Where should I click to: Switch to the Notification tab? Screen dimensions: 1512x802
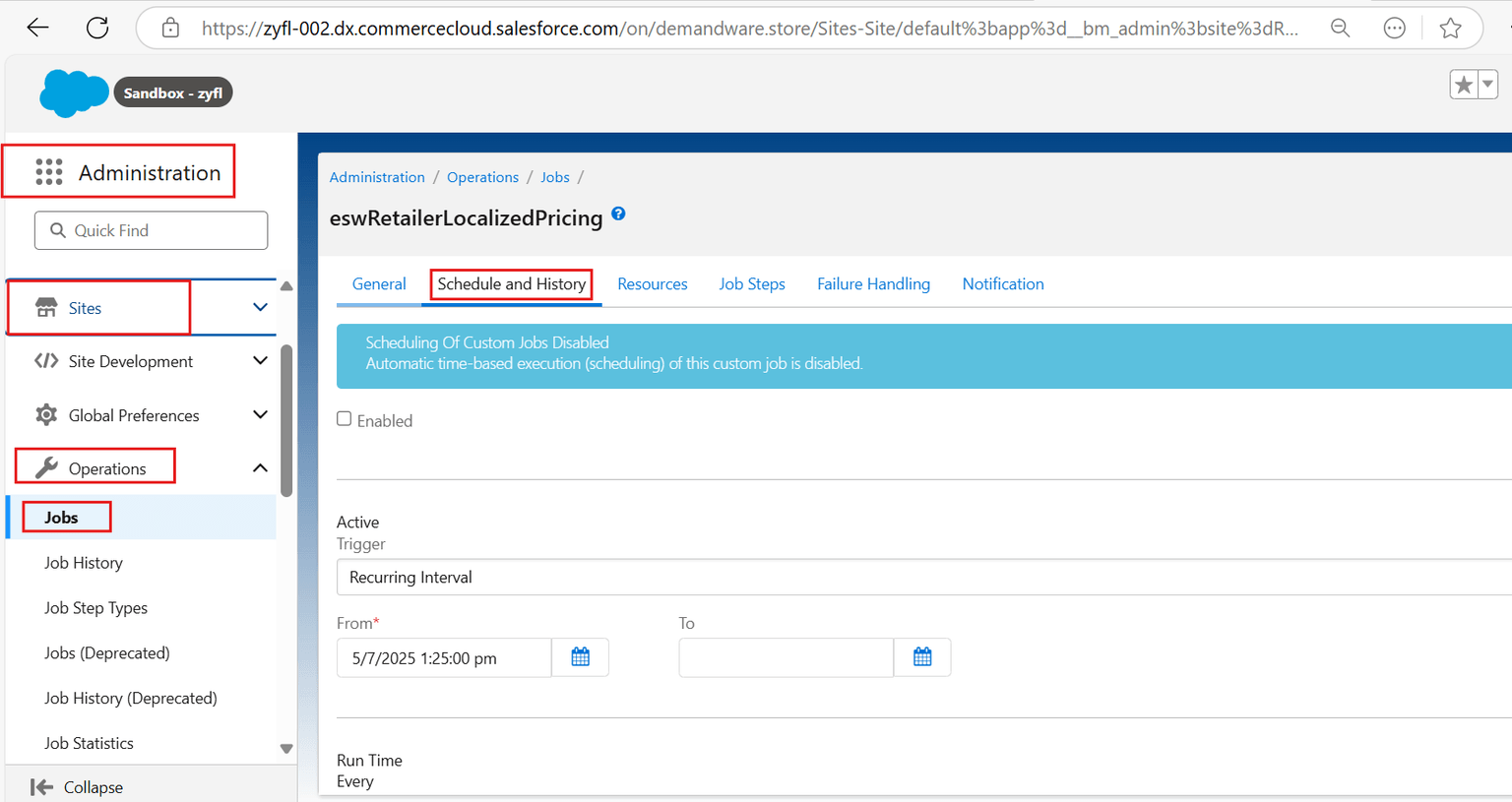click(x=1003, y=284)
